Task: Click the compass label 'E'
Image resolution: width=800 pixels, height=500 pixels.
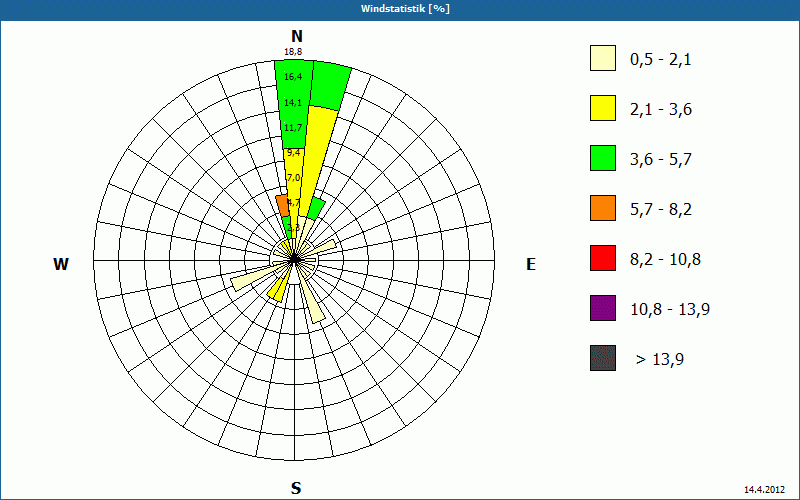Action: [531, 264]
